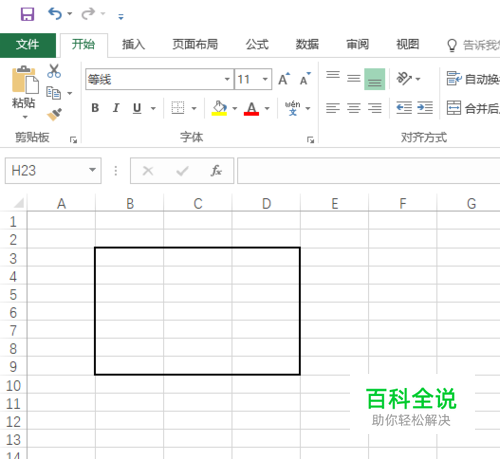
Task: Activate the Format Painter brush
Action: point(54,114)
